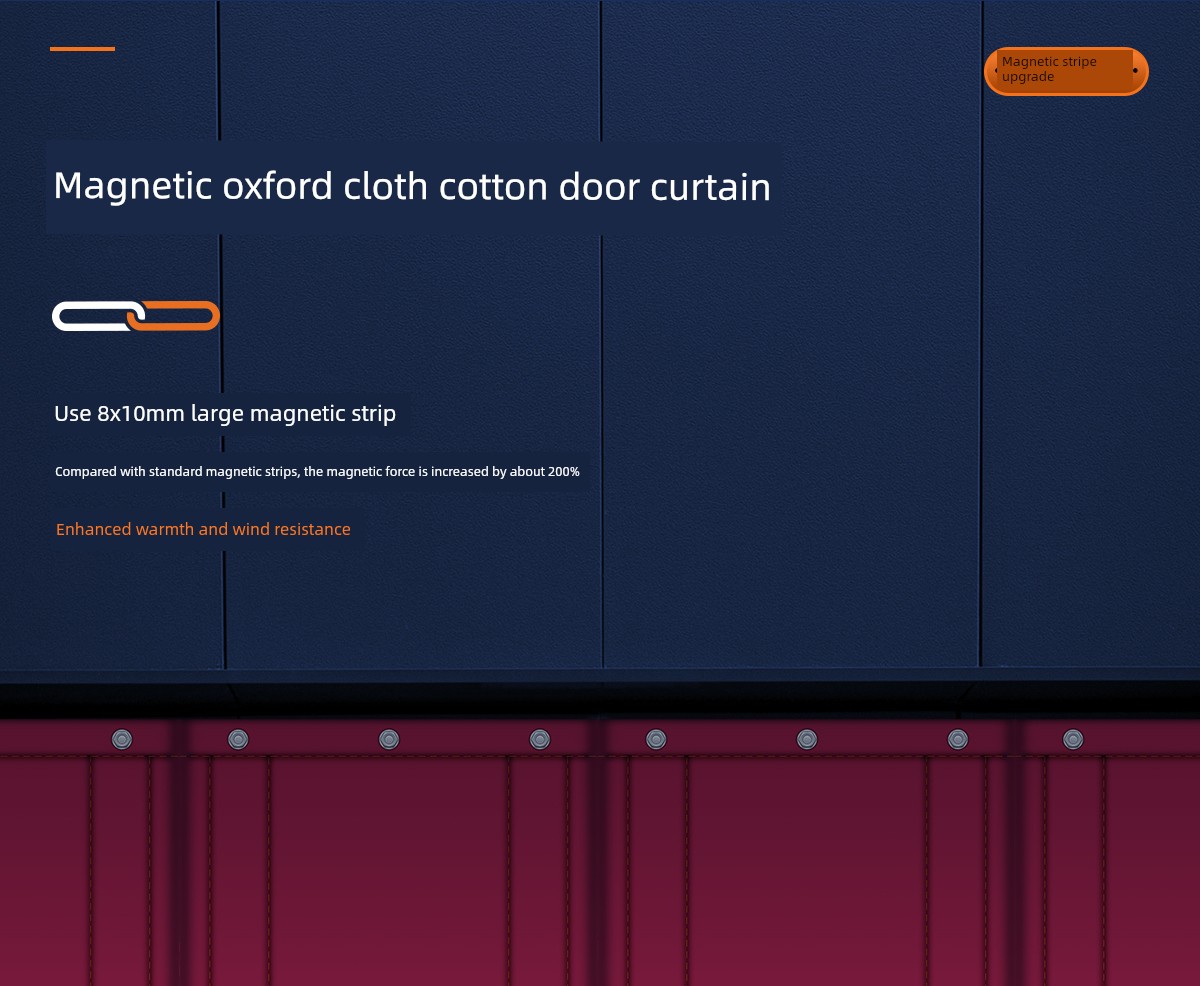Click the fourth rivet from the left
Viewport: 1200px width, 986px height.
[540, 739]
